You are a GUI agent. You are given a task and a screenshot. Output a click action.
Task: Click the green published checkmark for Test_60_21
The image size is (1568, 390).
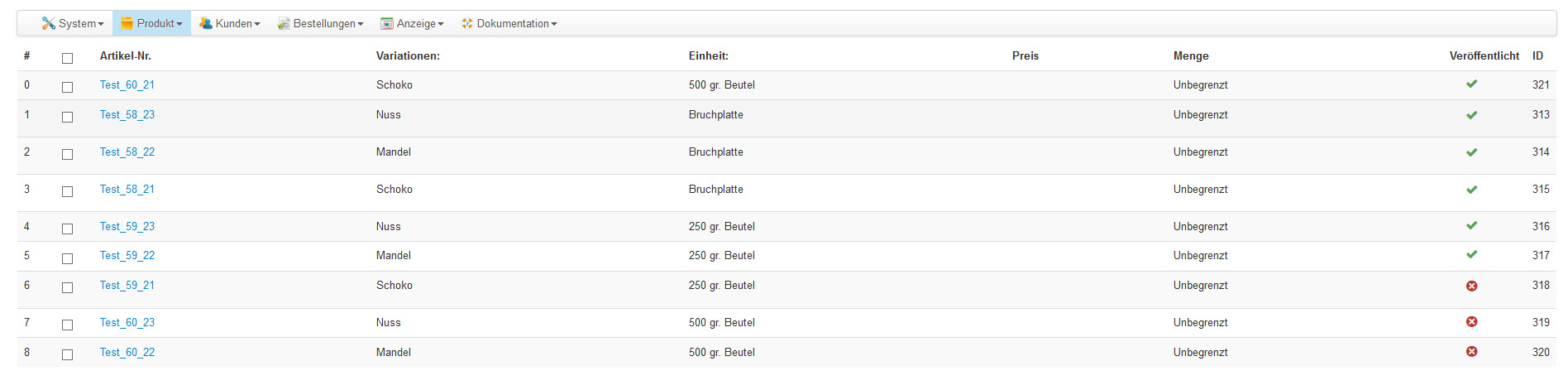point(1471,84)
